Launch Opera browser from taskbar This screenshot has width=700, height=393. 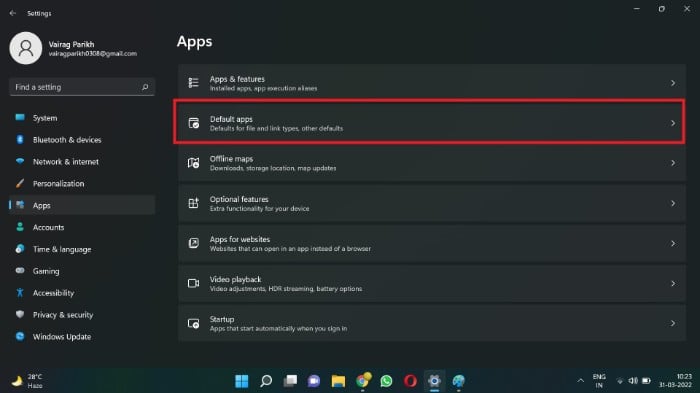point(410,381)
